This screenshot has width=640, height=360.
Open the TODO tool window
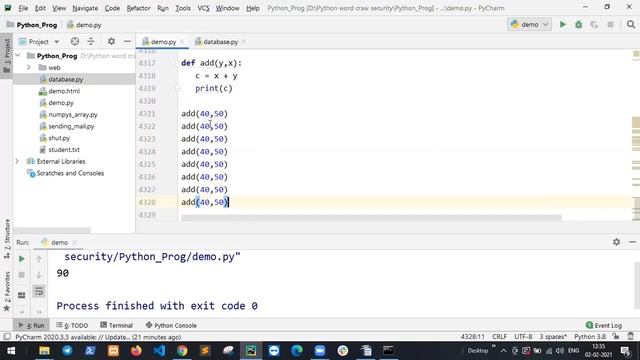72,325
